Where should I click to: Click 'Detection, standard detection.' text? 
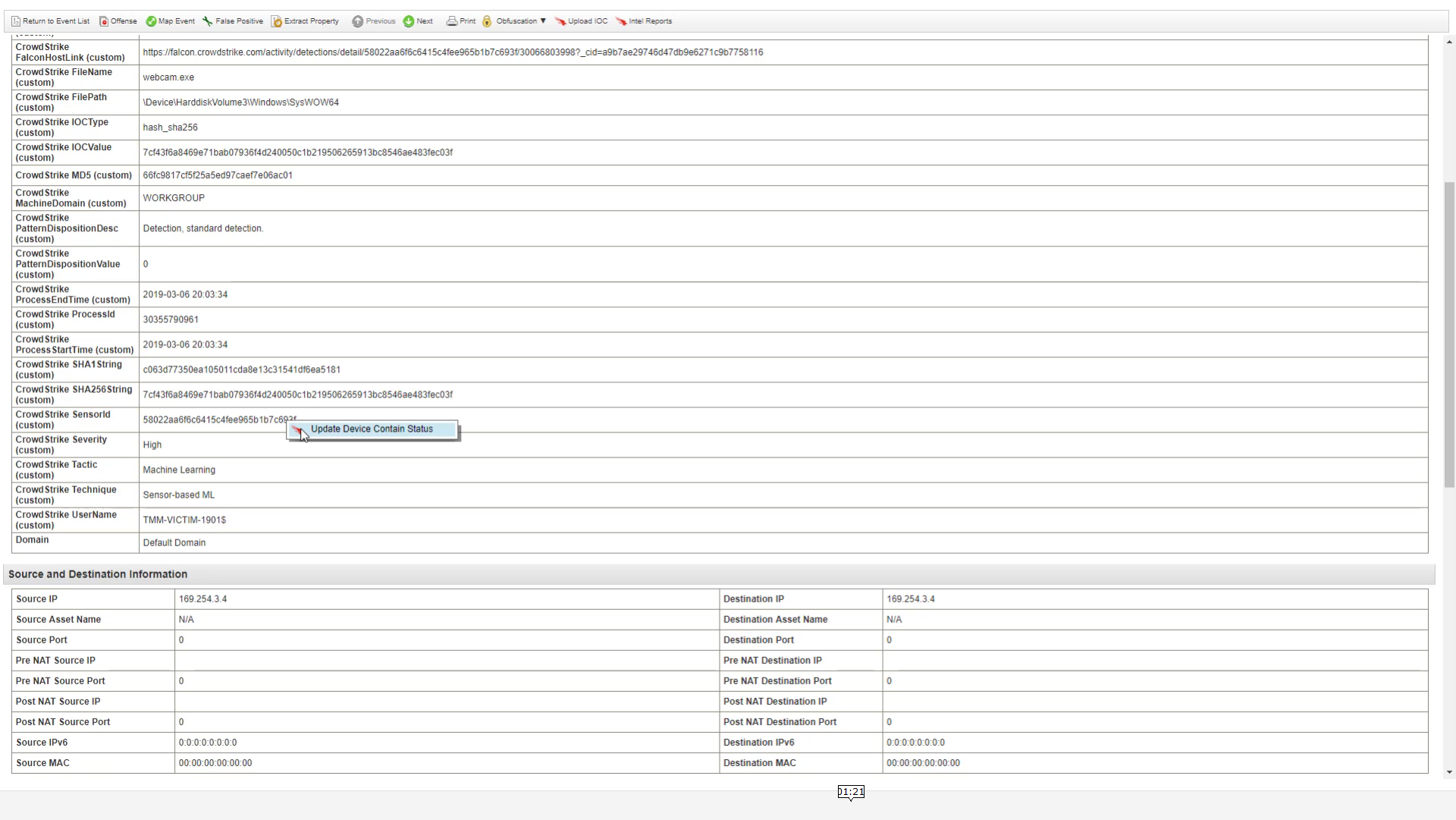203,228
